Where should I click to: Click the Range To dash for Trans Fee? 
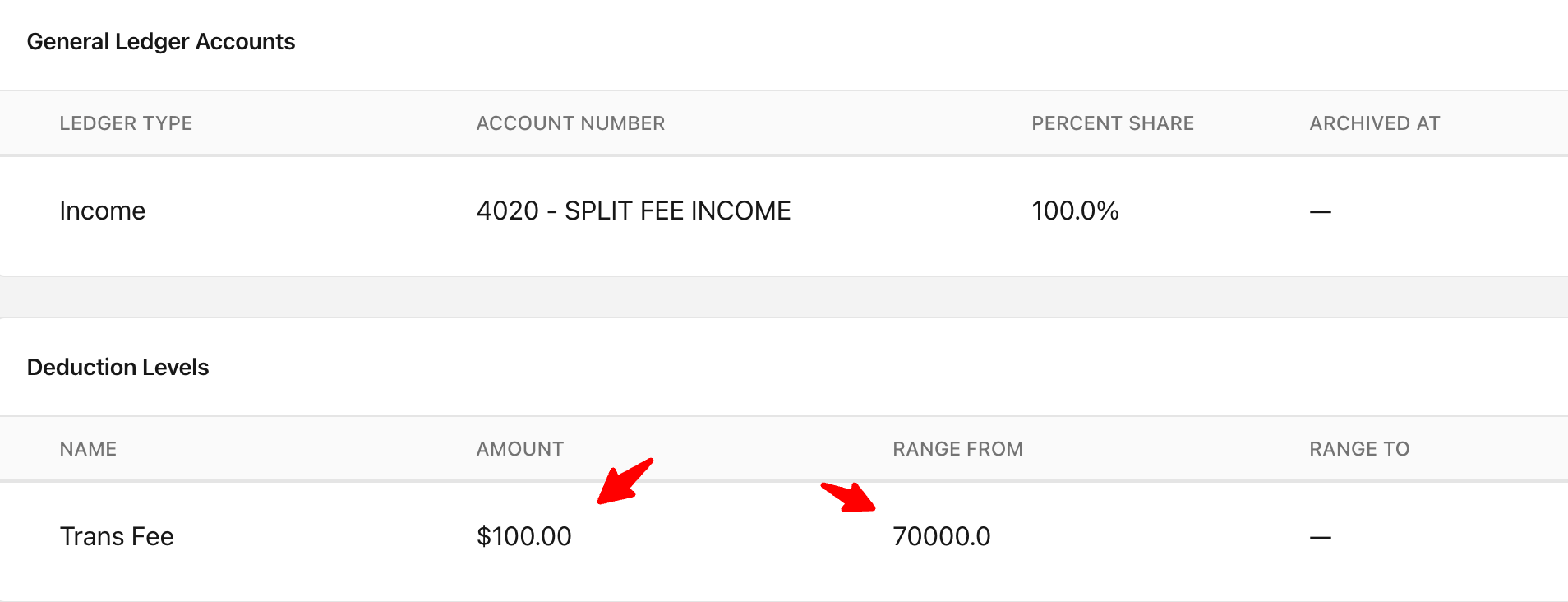click(1321, 538)
